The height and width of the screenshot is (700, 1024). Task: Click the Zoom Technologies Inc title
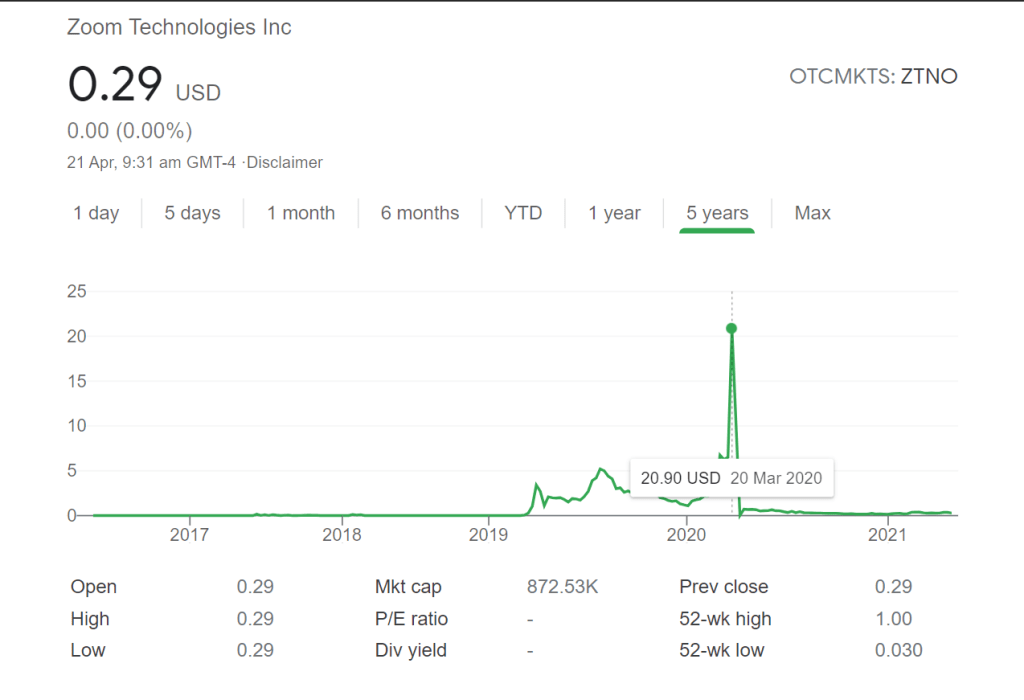[179, 27]
